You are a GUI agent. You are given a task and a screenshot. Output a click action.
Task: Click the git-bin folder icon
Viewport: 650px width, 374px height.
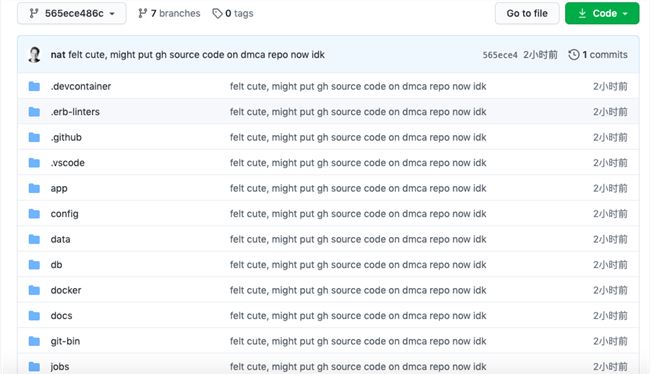(34, 341)
